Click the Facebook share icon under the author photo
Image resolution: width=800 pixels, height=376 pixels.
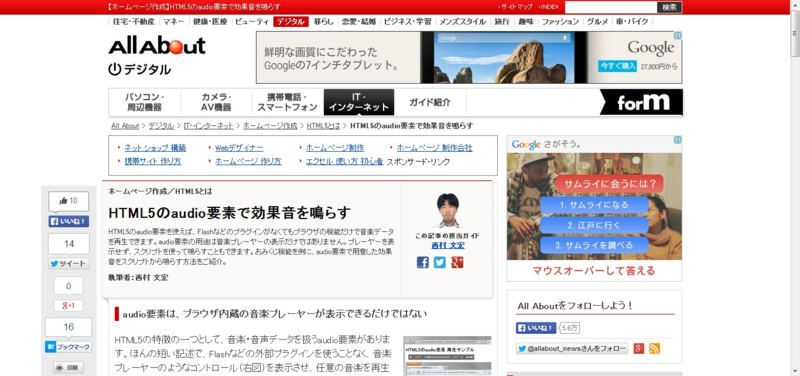pos(422,262)
